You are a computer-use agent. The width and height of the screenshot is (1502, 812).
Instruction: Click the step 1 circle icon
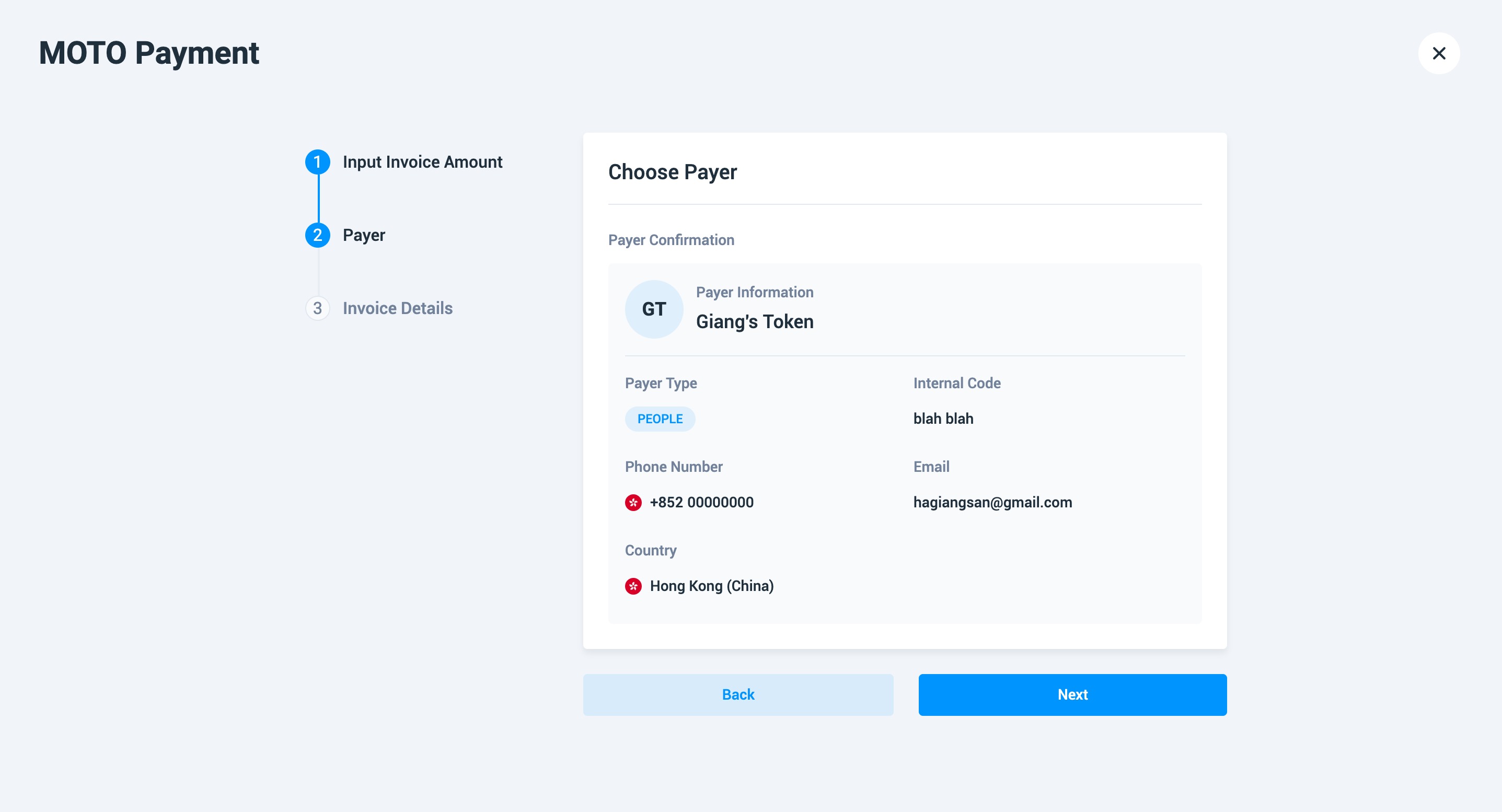[317, 161]
